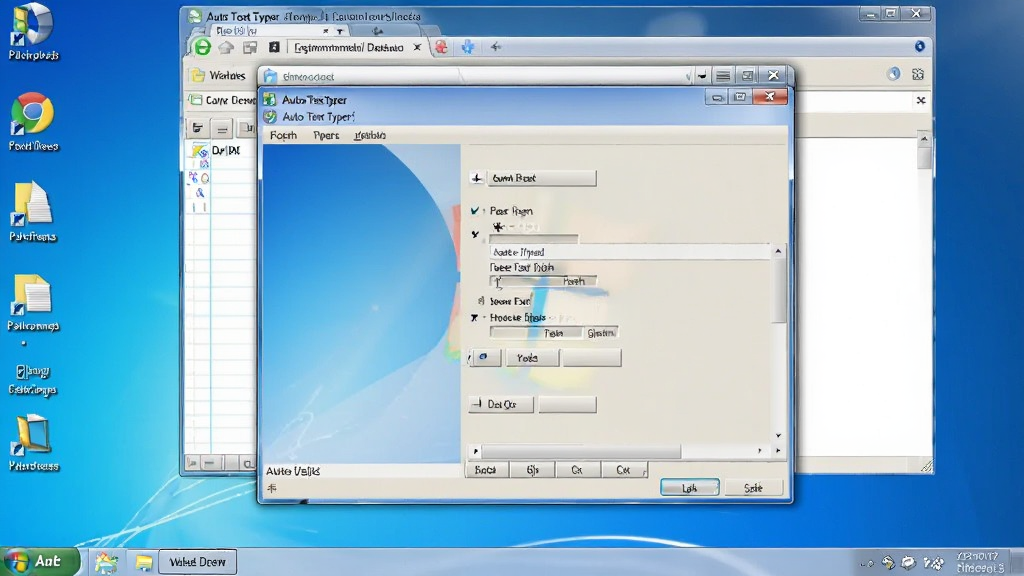This screenshot has width=1024, height=576.
Task: Click the colorful icon beside Dp|DI row
Action: [200, 151]
